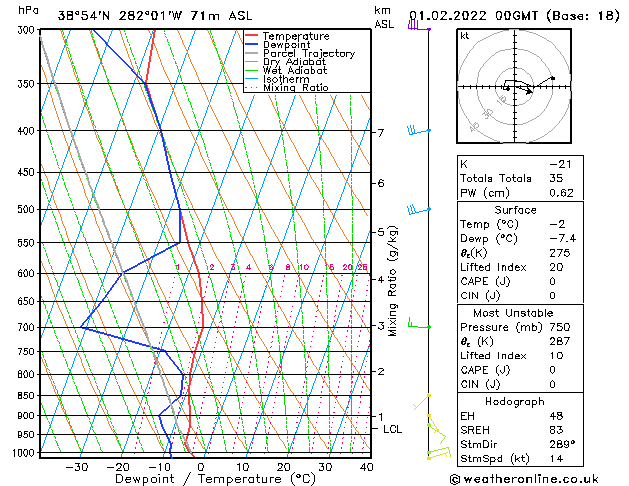Click the 'Hodograph' section heading in the table
This screenshot has width=629, height=486.
click(515, 400)
